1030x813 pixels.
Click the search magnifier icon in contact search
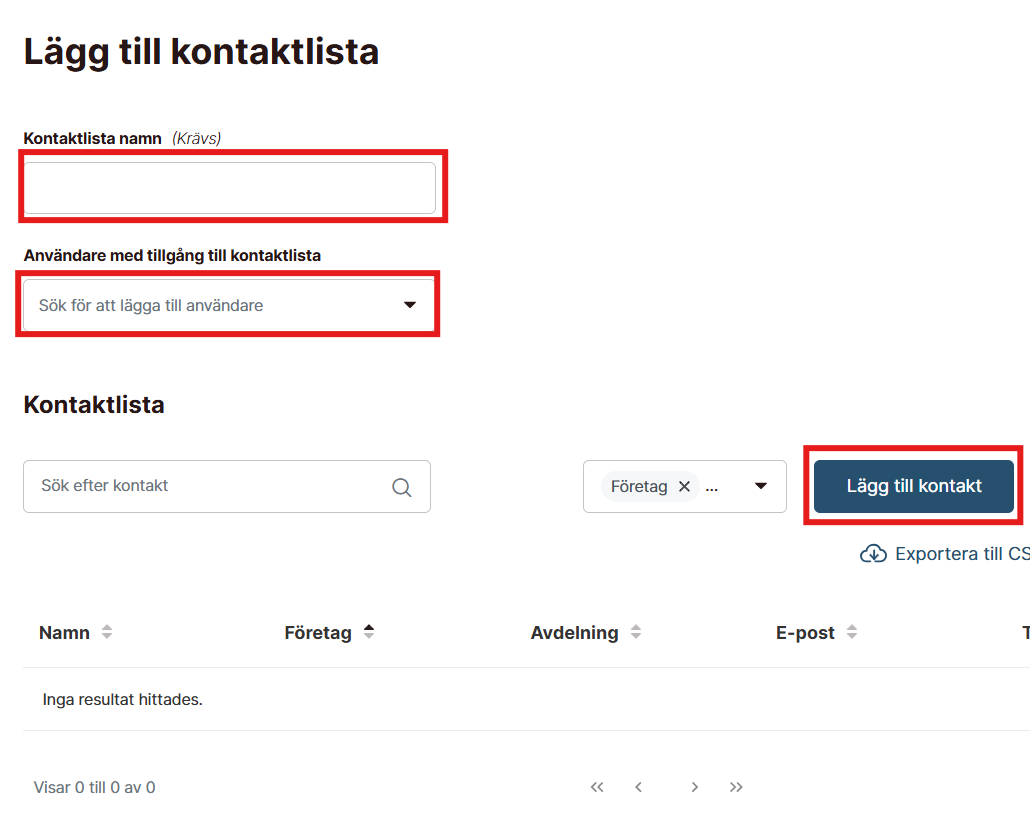pos(402,487)
